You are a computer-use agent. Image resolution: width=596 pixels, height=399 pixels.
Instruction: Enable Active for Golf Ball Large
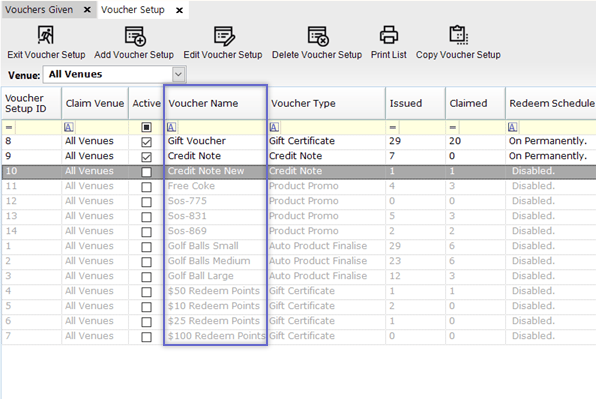(146, 277)
